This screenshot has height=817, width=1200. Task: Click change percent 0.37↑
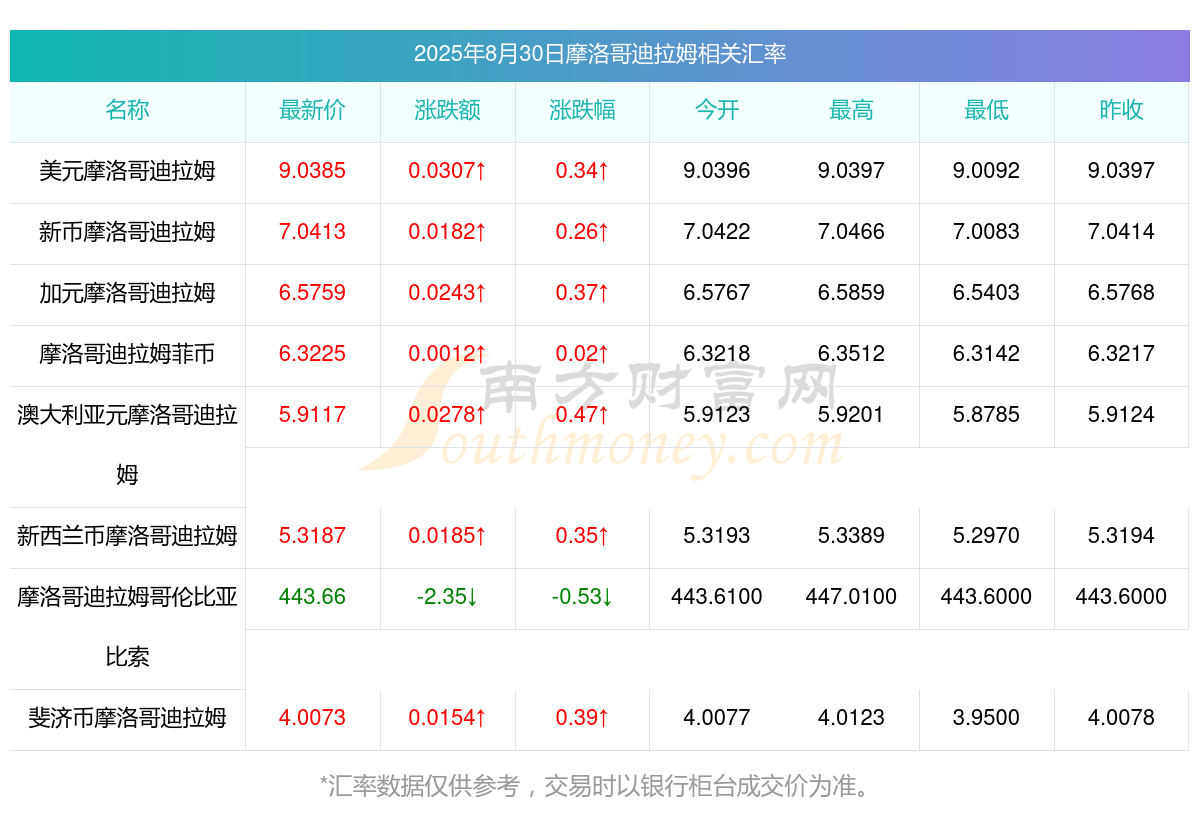(x=583, y=293)
